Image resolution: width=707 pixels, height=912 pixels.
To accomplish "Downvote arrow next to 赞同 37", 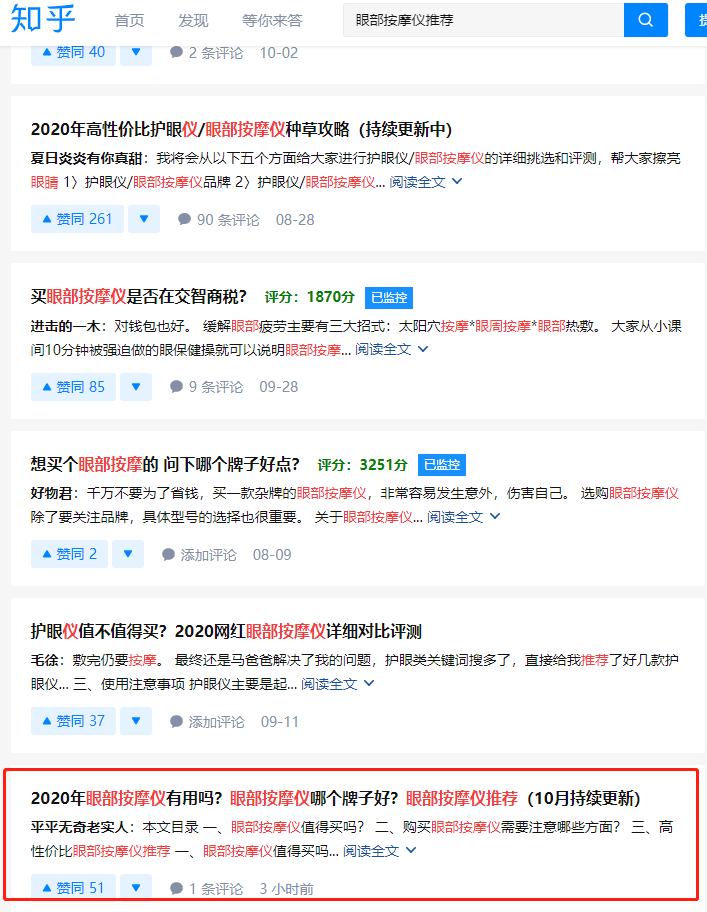I will coord(136,721).
